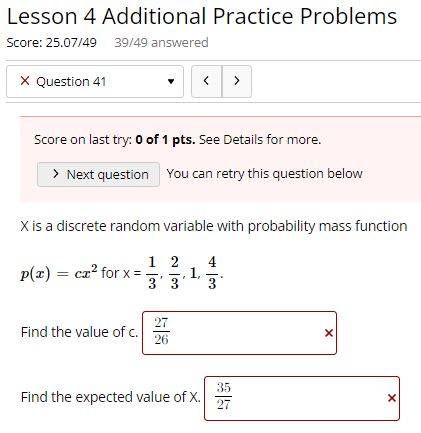Viewport: 421px width, 433px height.
Task: Click inside the expected value answer box
Action: [x=302, y=398]
